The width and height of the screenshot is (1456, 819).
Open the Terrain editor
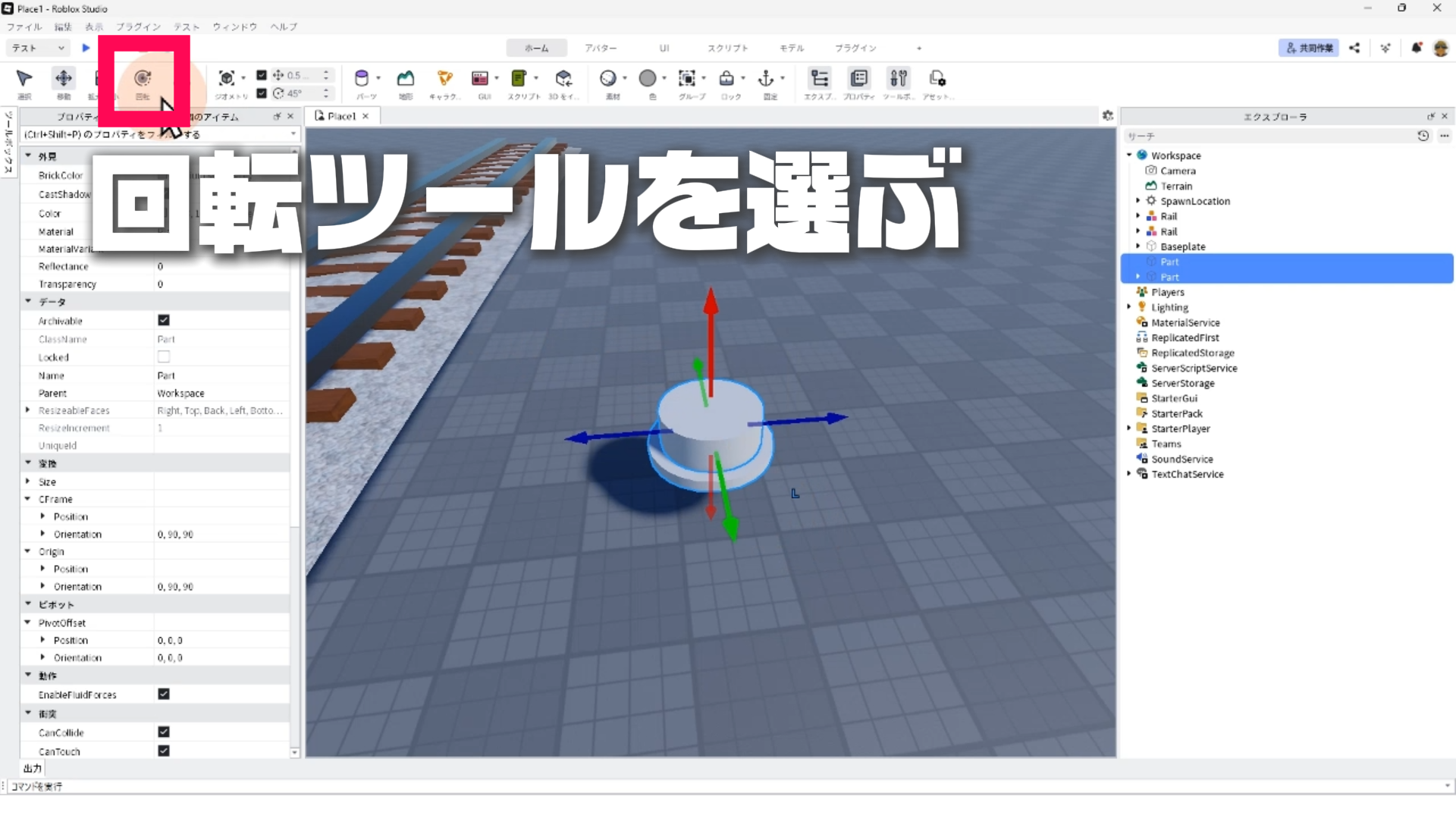pyautogui.click(x=406, y=79)
